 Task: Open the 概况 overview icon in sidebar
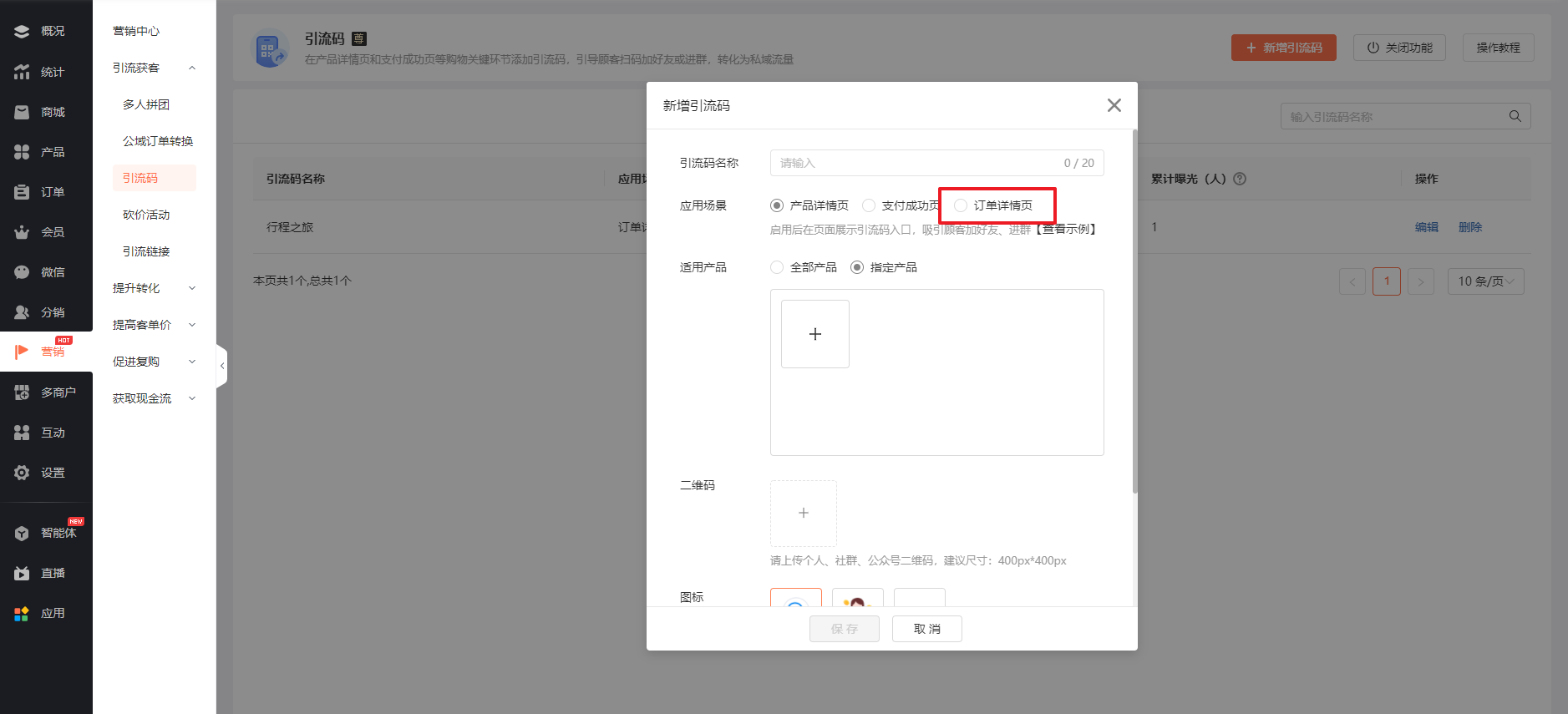22,31
